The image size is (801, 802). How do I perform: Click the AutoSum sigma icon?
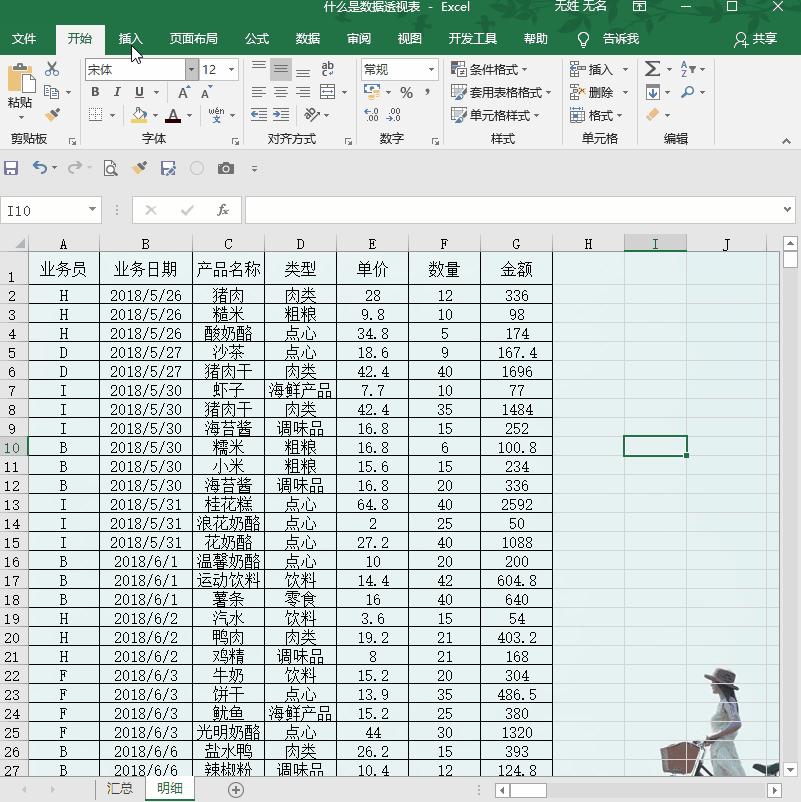click(652, 68)
